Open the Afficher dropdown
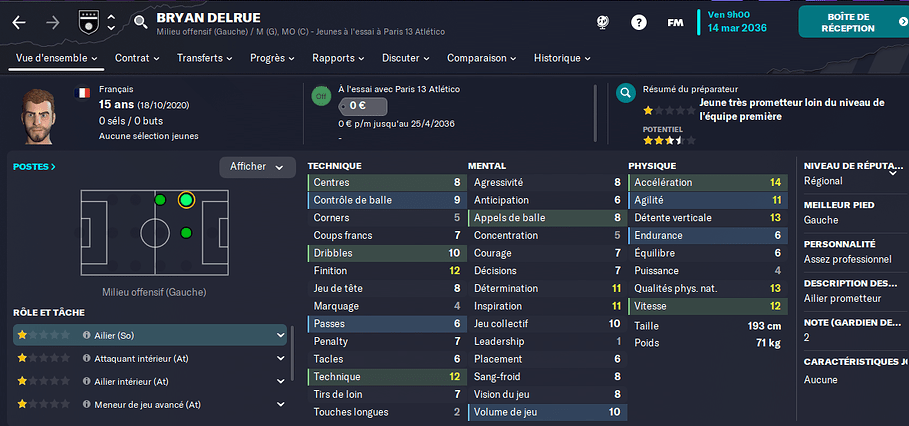The image size is (909, 426). pyautogui.click(x=257, y=167)
